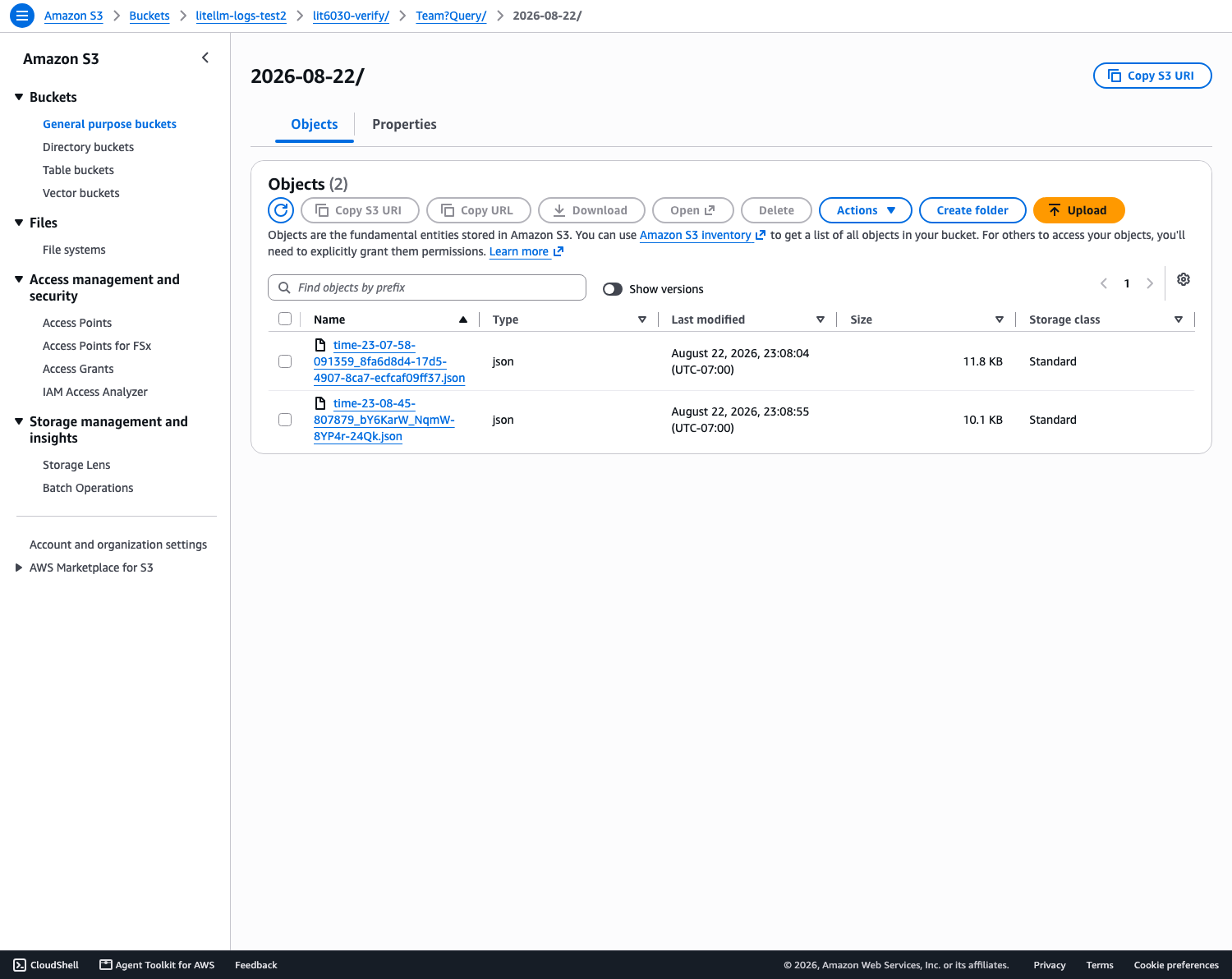Open the Actions dropdown
The image size is (1232, 979).
(866, 210)
